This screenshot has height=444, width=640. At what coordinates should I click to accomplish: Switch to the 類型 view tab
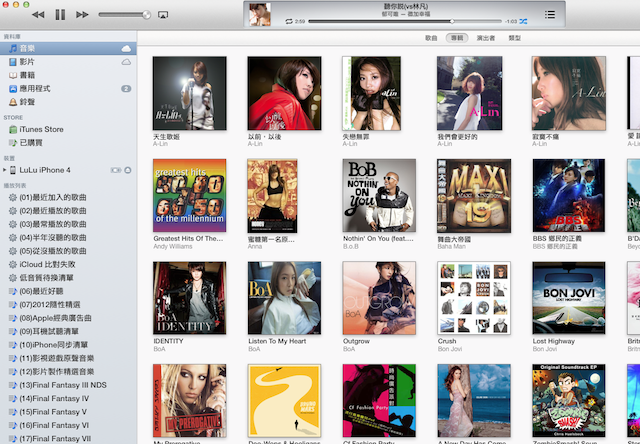514,38
